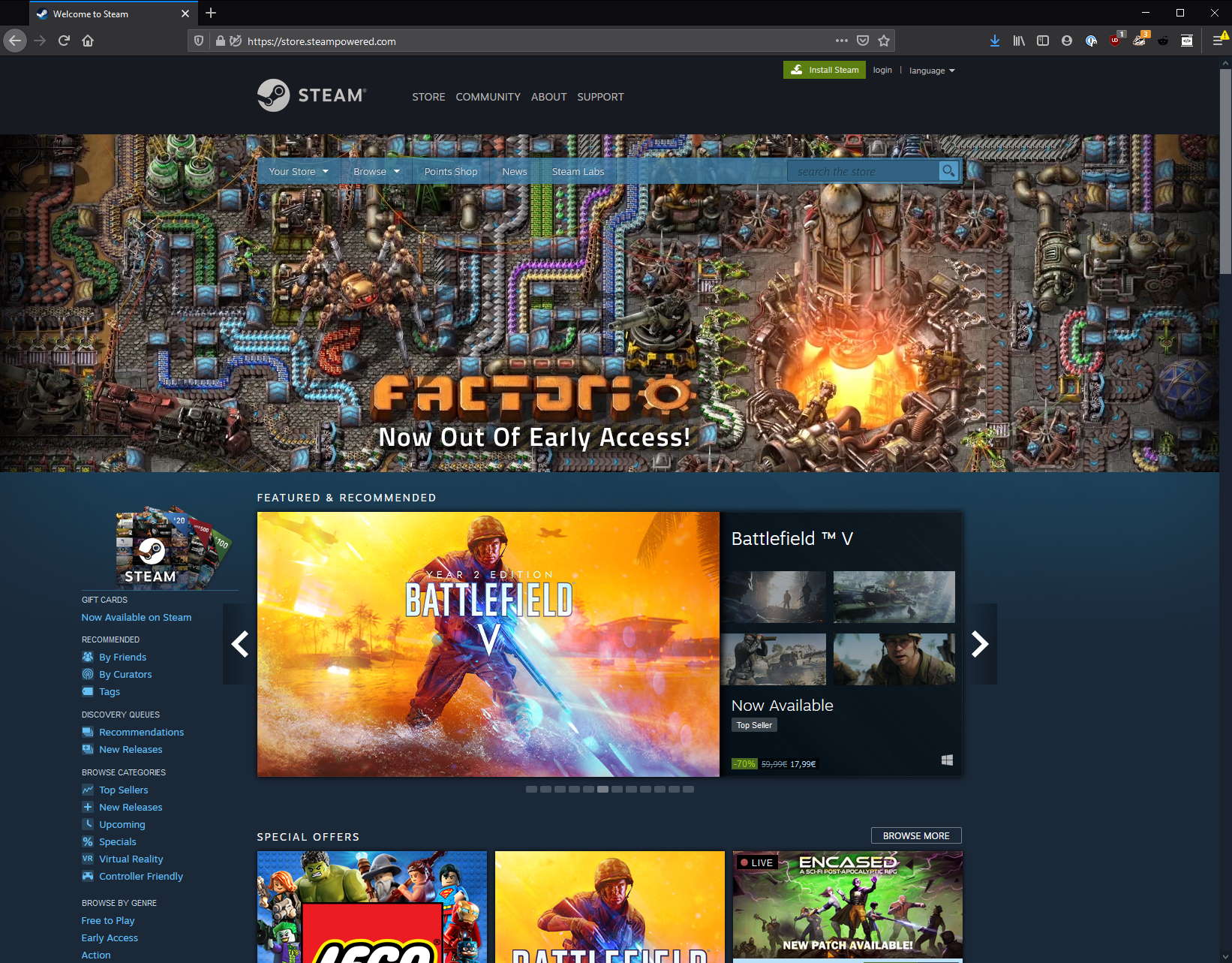Show next featured game with right arrow

click(x=980, y=644)
